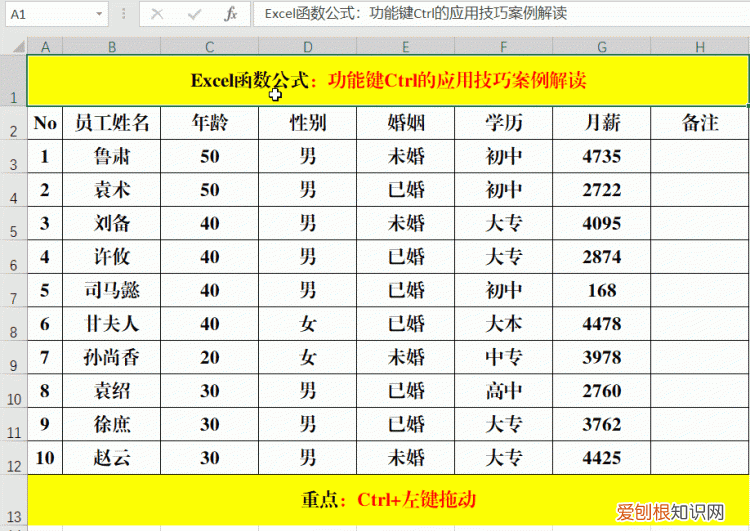
Task: Open the Insert Function fx icon
Action: (x=231, y=14)
